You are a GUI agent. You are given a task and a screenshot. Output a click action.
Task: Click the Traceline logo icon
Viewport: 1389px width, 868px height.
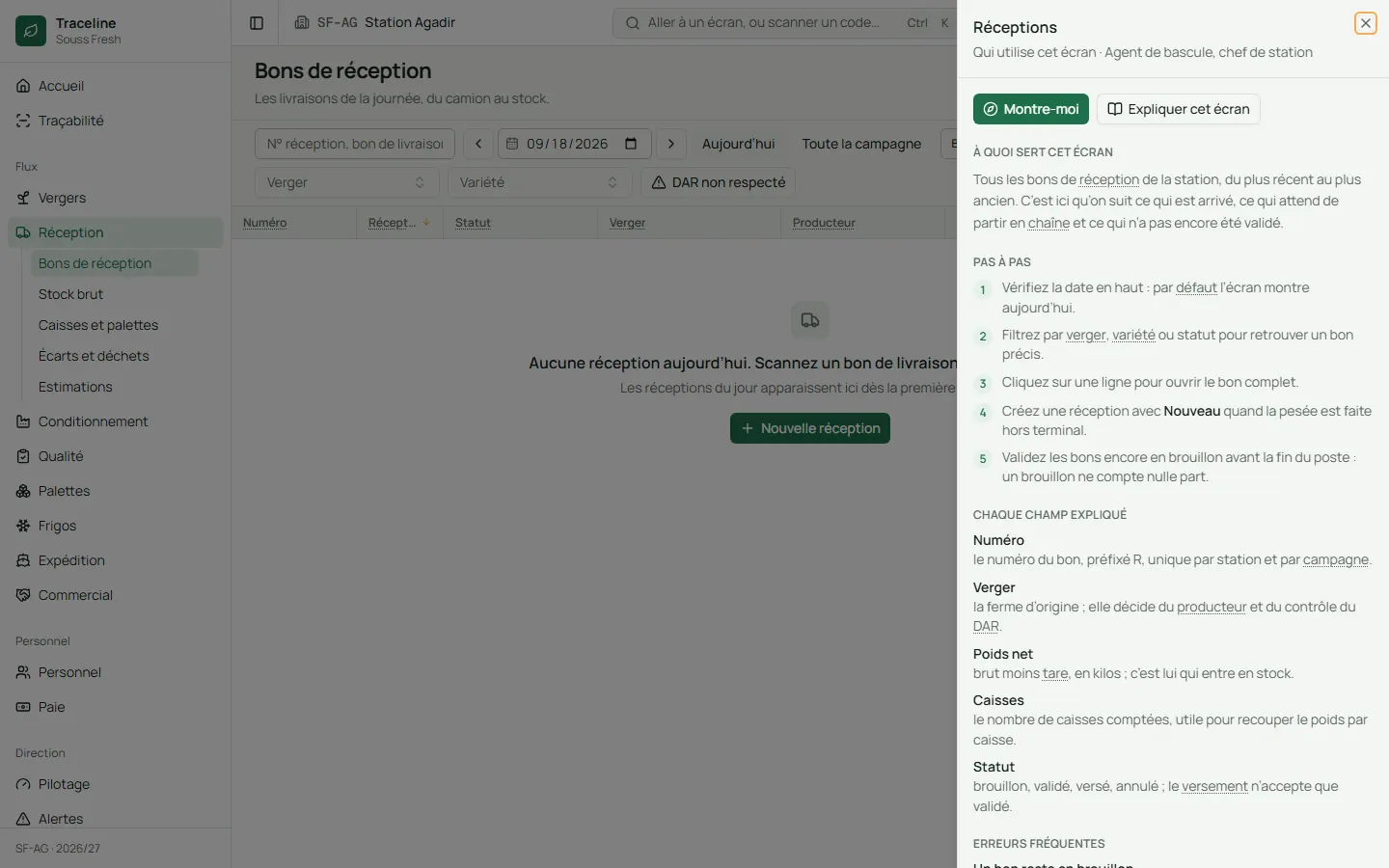pos(31,31)
